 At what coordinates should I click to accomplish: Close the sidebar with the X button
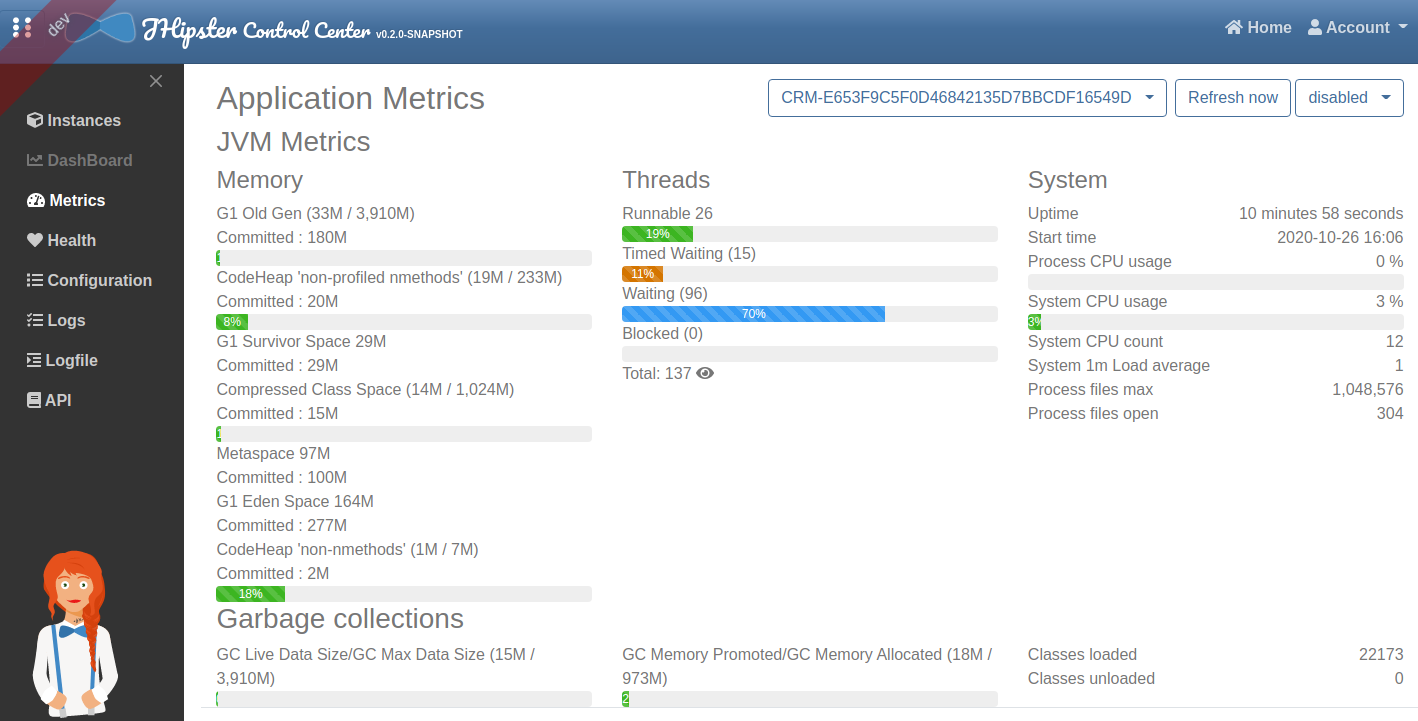156,81
